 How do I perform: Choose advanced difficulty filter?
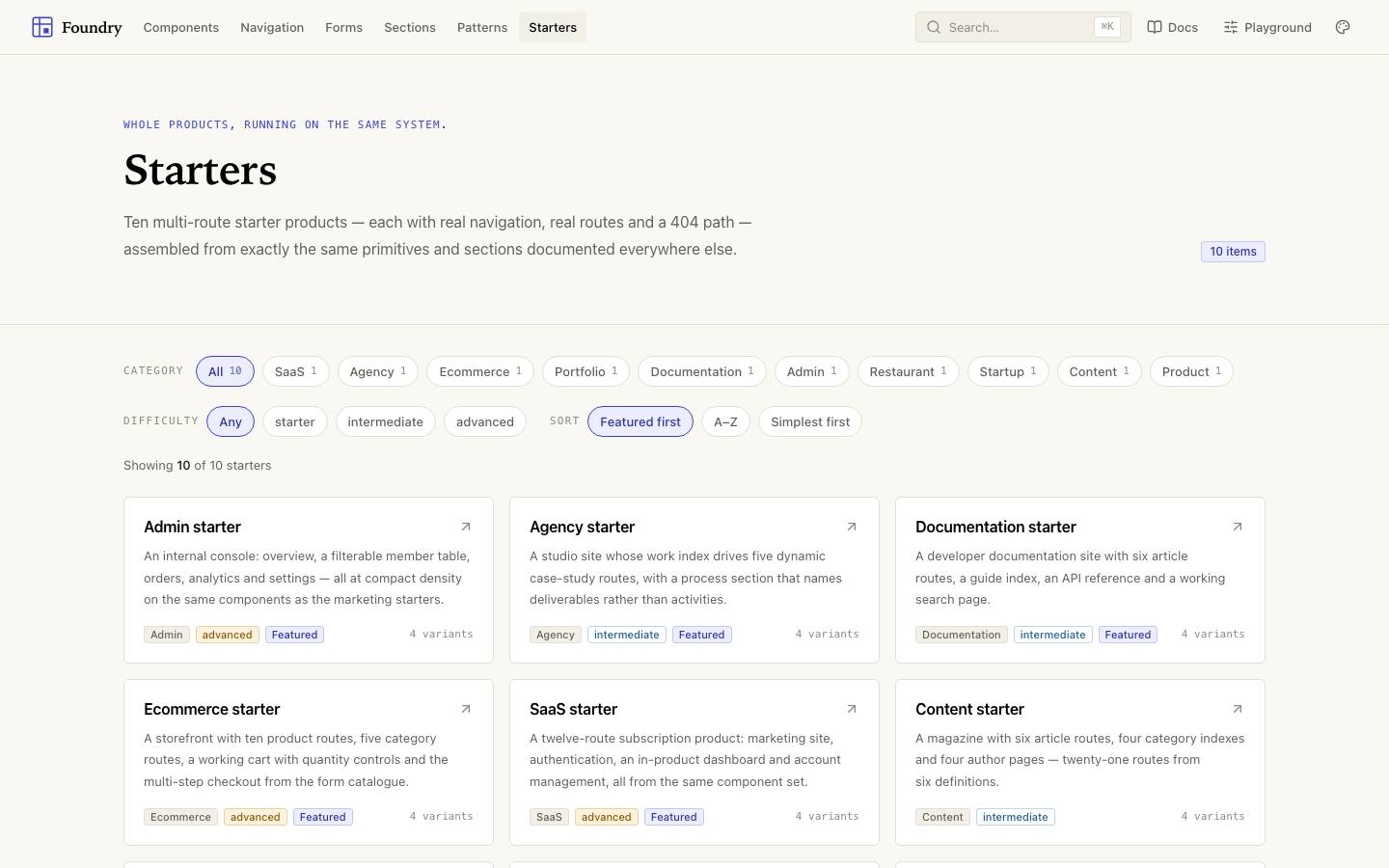tap(485, 421)
